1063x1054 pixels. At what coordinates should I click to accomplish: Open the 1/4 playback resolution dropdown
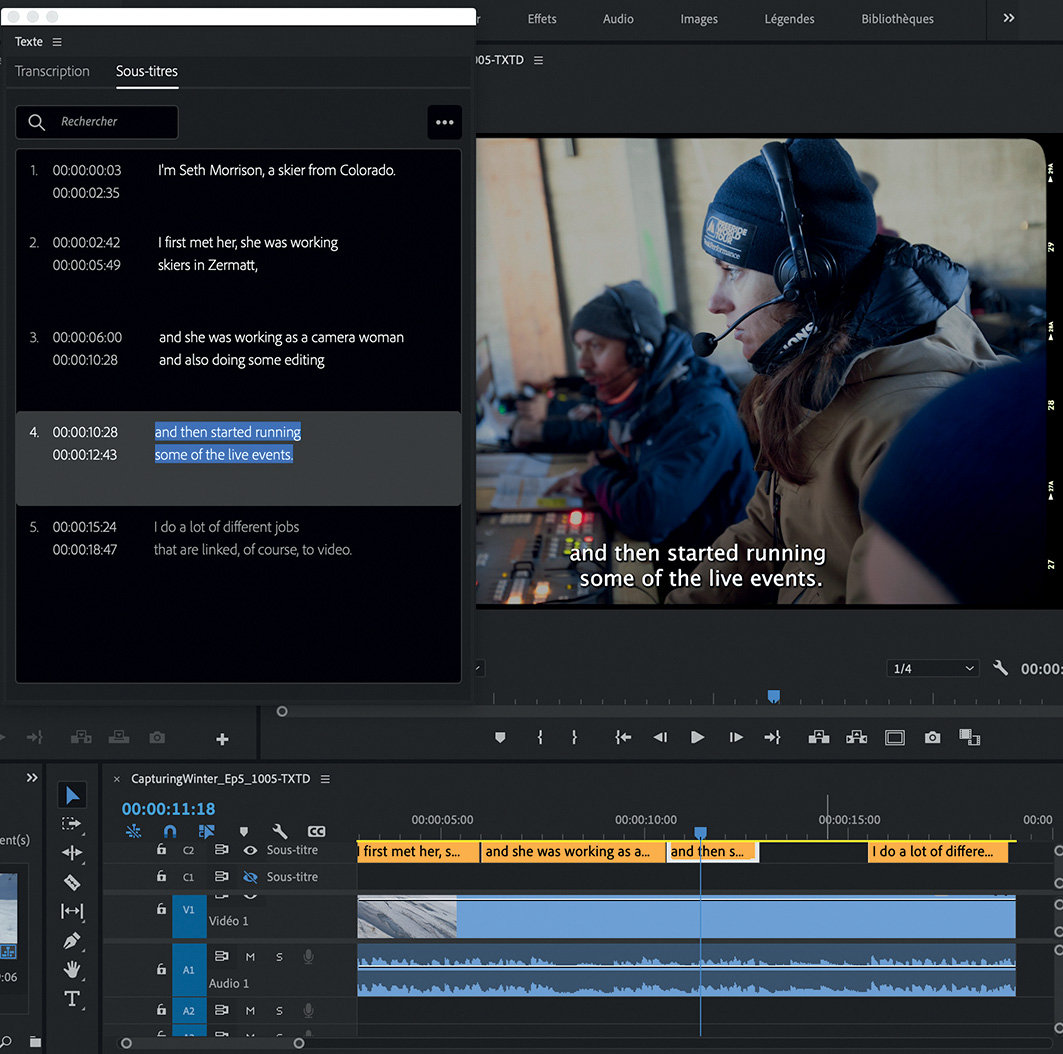coord(934,668)
